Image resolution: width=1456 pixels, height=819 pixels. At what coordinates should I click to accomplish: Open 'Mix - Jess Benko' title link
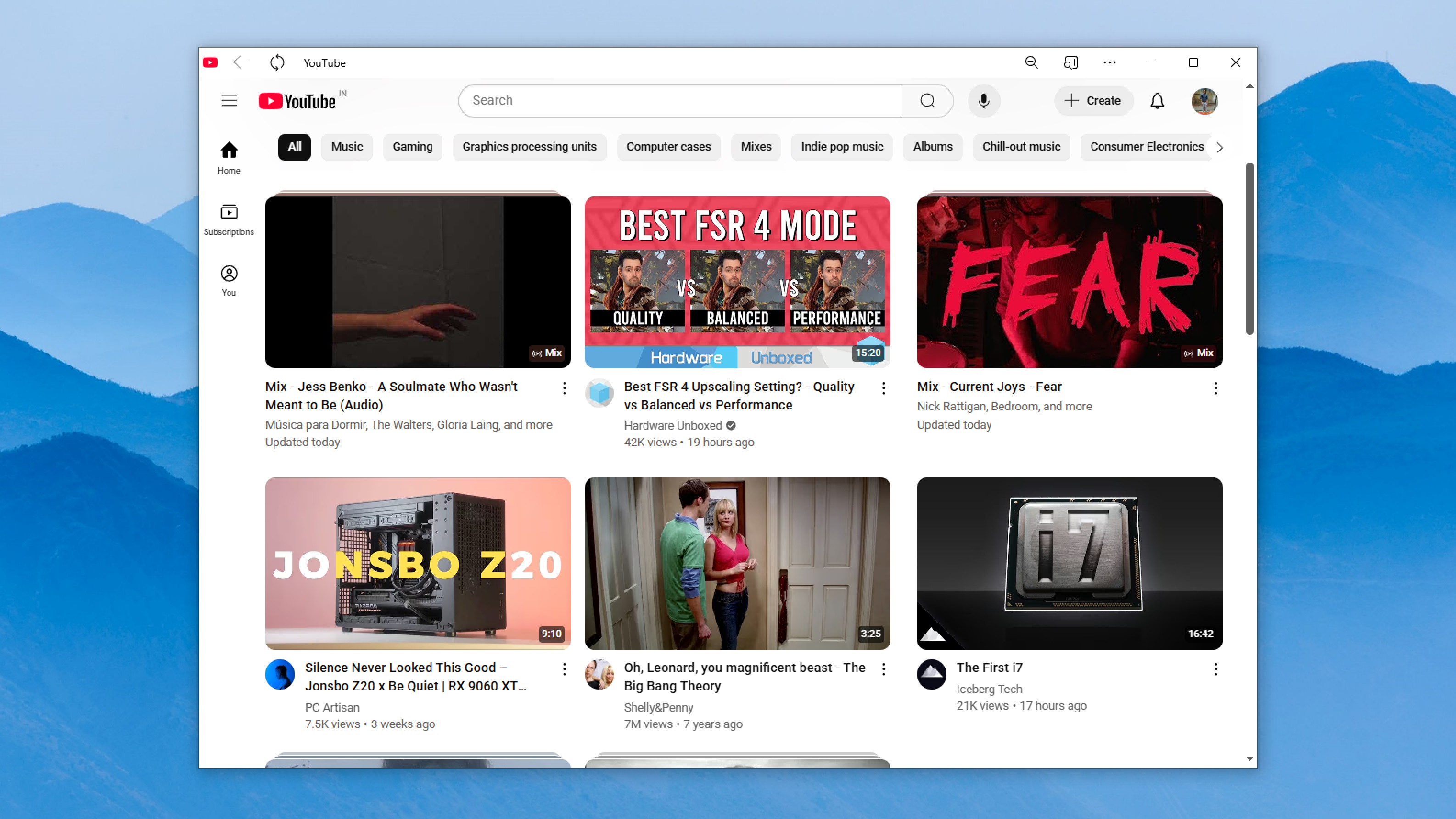coord(391,396)
